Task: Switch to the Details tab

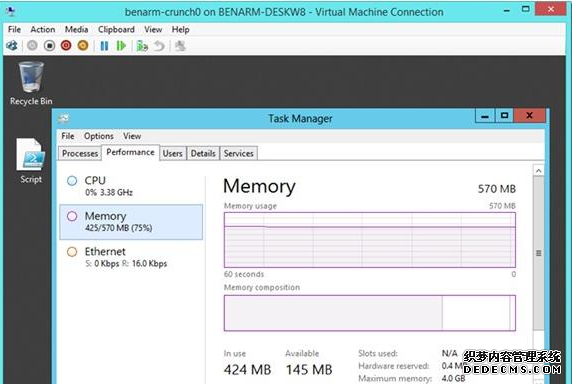Action: tap(203, 153)
